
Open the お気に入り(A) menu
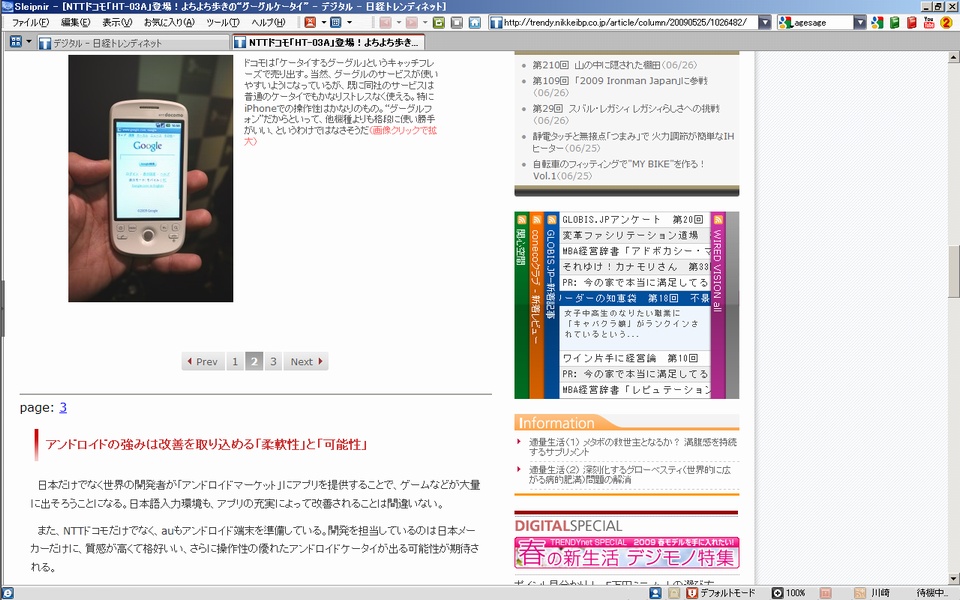(x=169, y=23)
